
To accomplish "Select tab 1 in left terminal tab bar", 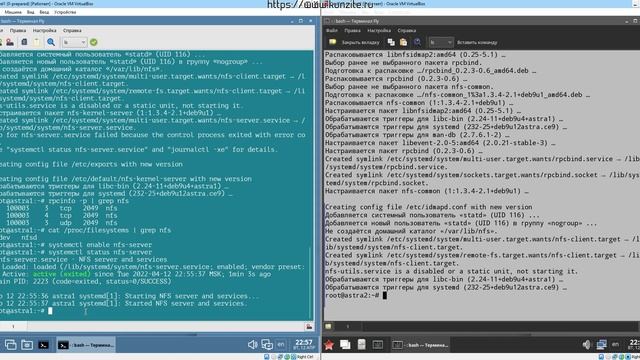I will coord(13,326).
